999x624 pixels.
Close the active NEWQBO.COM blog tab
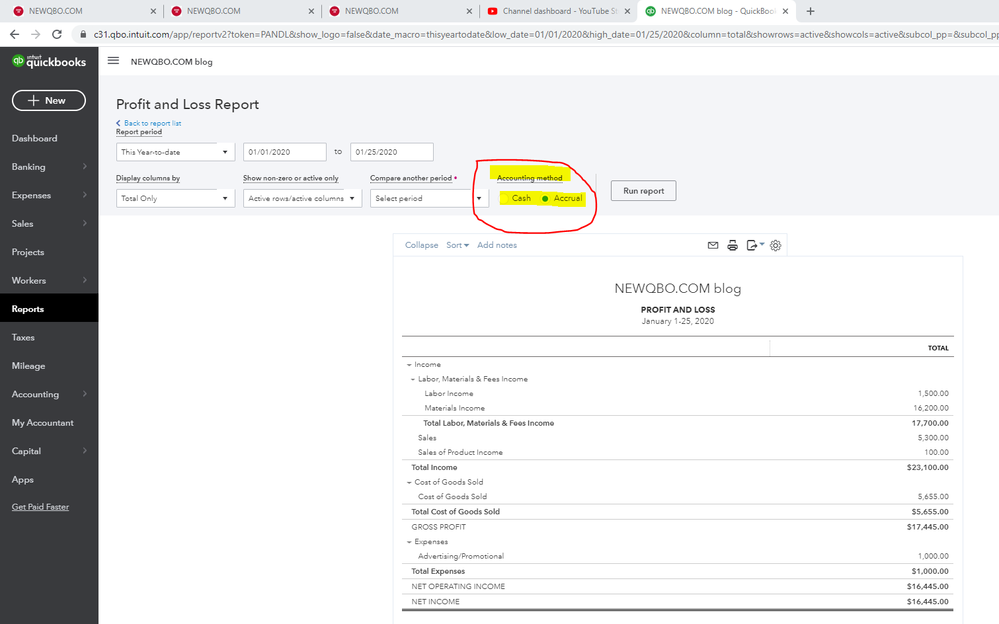coord(786,11)
